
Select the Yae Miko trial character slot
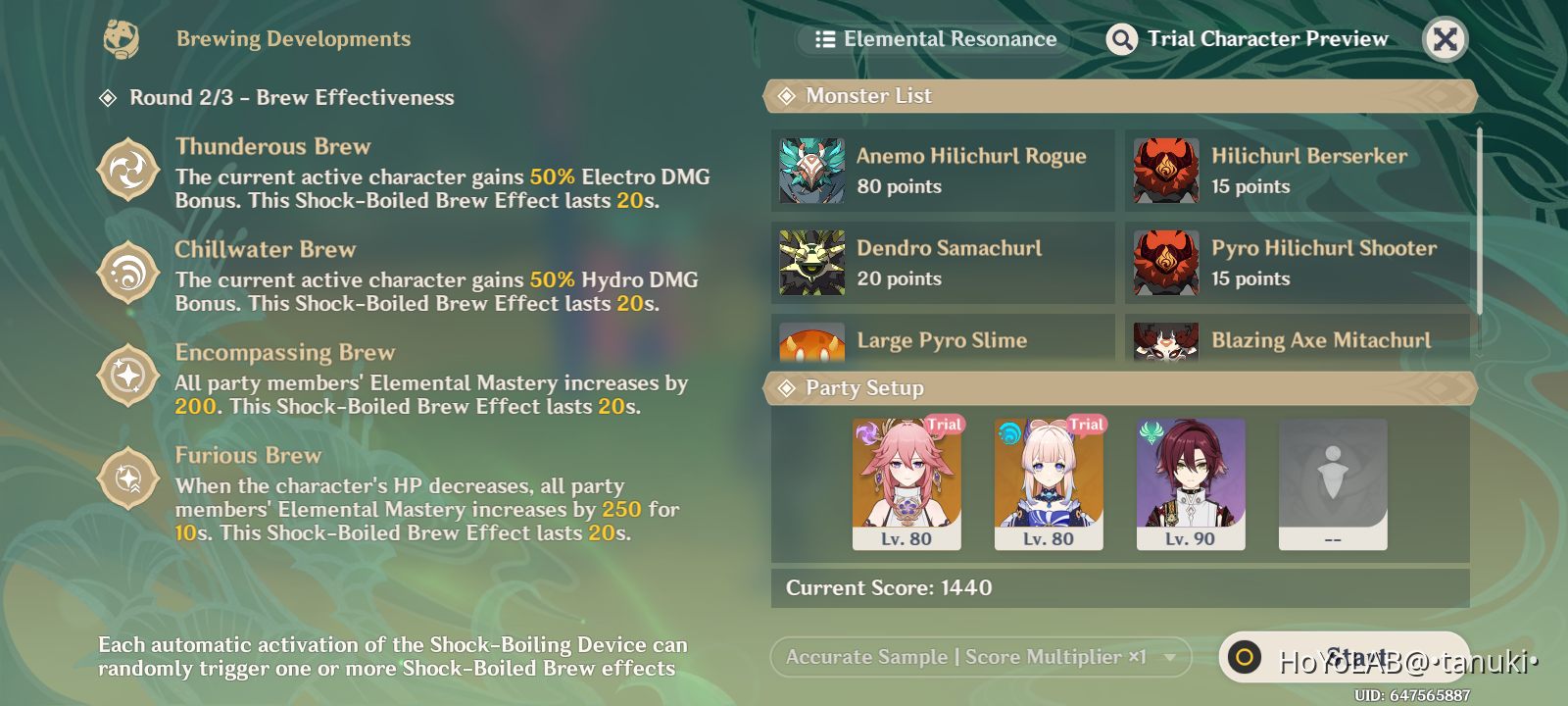pyautogui.click(x=906, y=484)
